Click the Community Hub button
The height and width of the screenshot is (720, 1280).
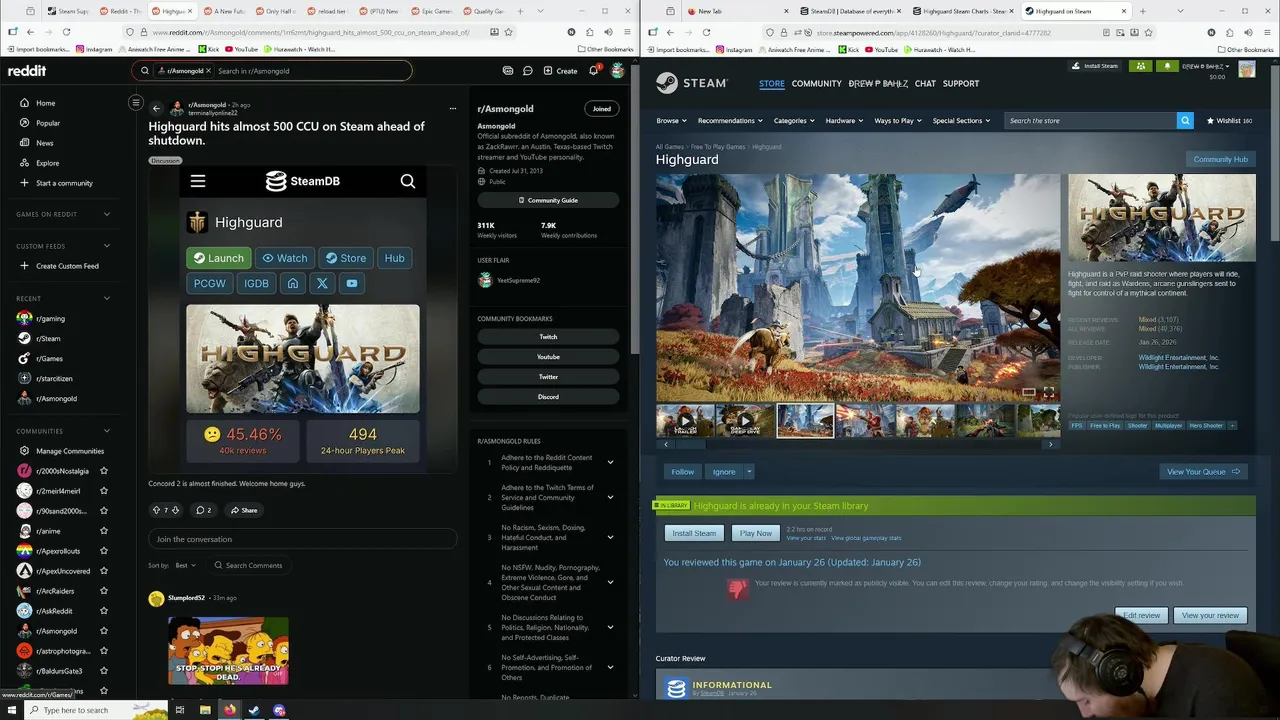tap(1220, 159)
